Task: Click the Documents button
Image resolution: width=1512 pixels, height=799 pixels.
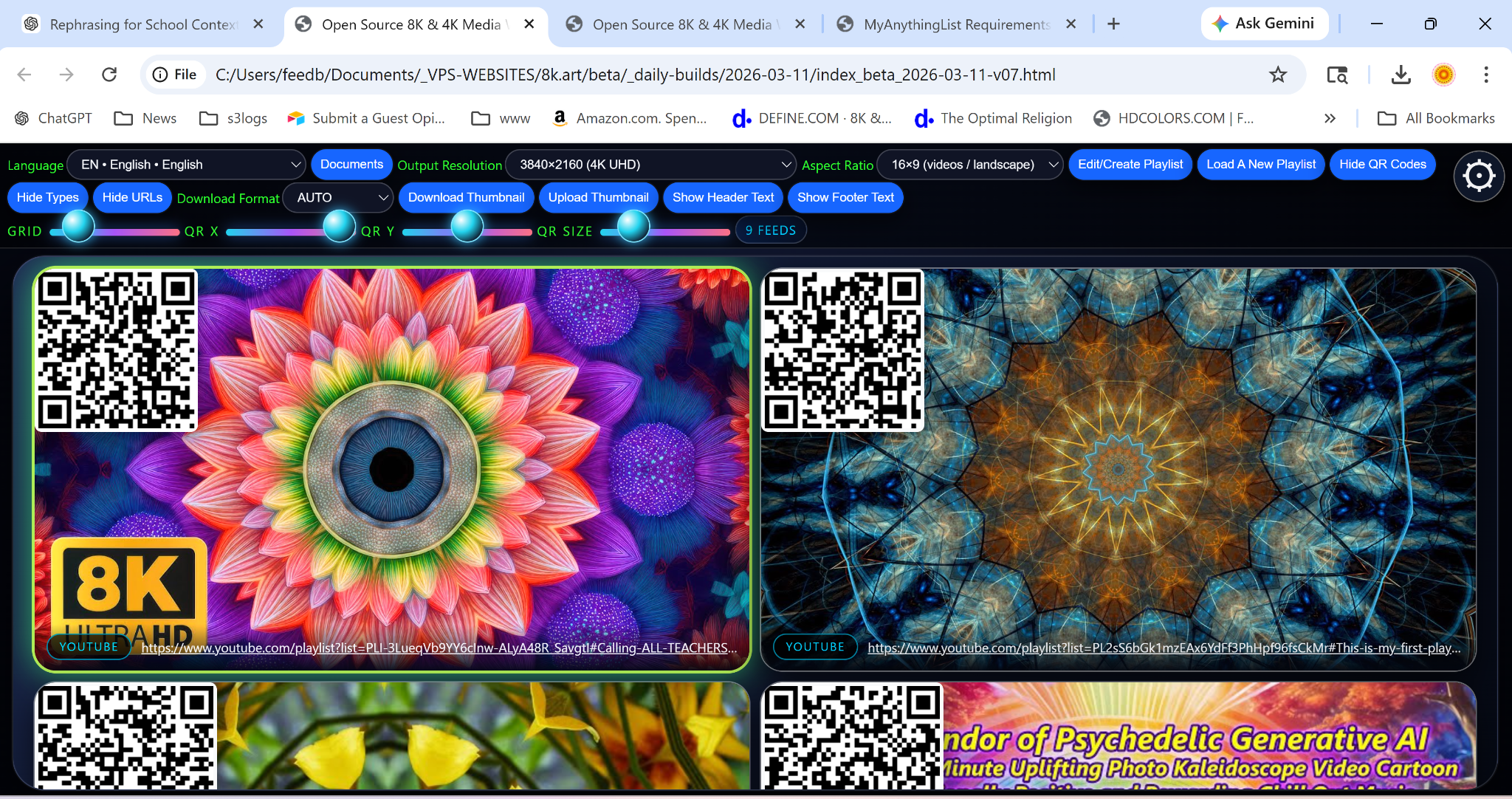Action: click(x=351, y=165)
